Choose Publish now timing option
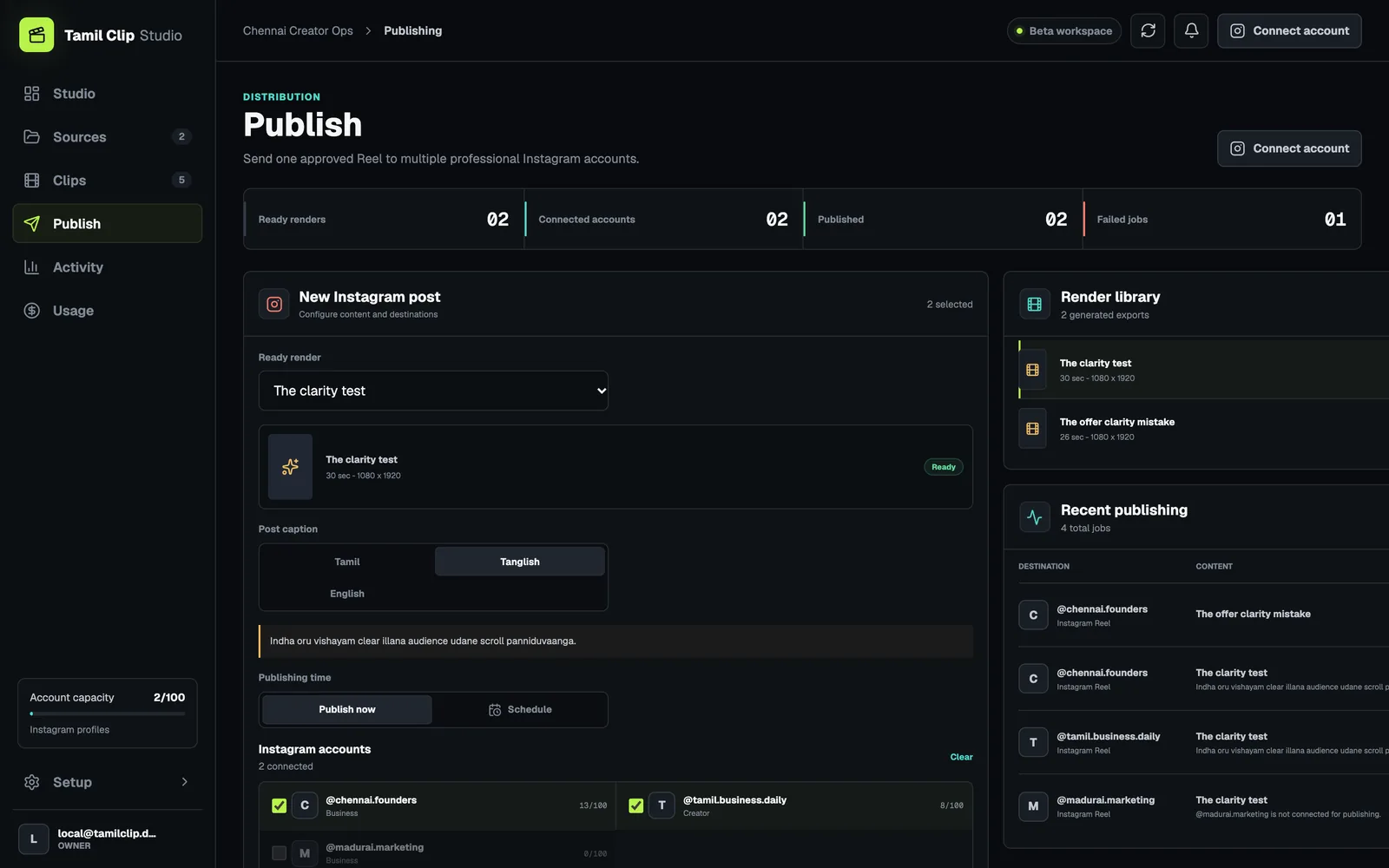Screen dimensions: 1389x868 click(x=347, y=710)
